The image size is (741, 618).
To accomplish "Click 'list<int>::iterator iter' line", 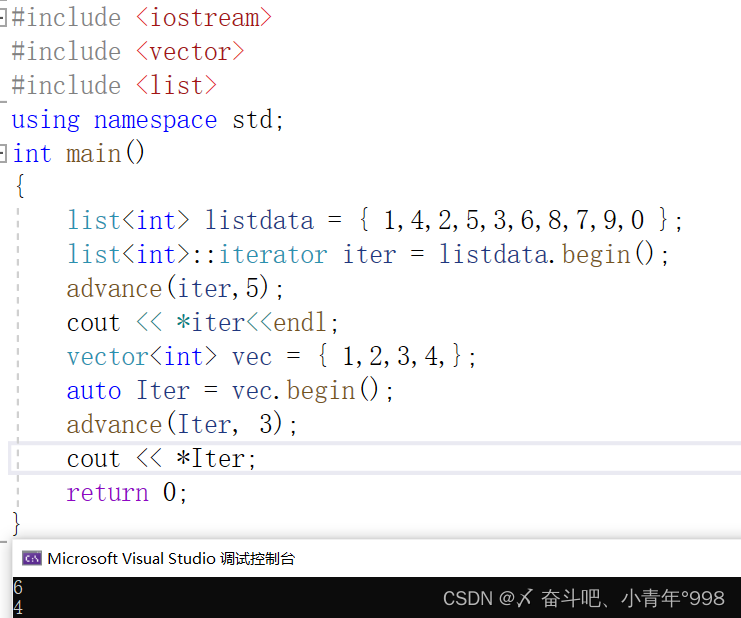I will pyautogui.click(x=368, y=254).
